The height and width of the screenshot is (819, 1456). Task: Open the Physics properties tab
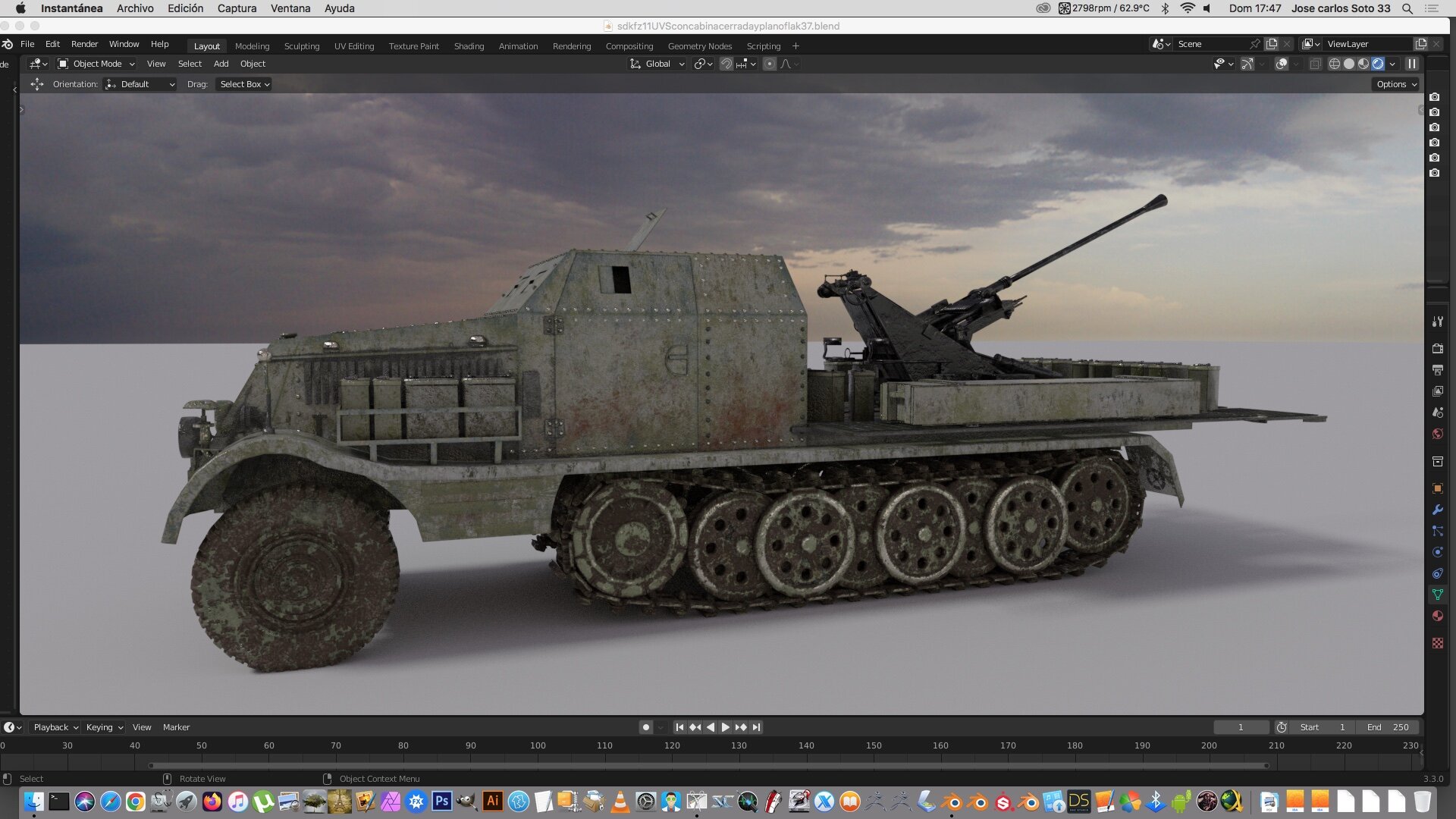[1437, 552]
